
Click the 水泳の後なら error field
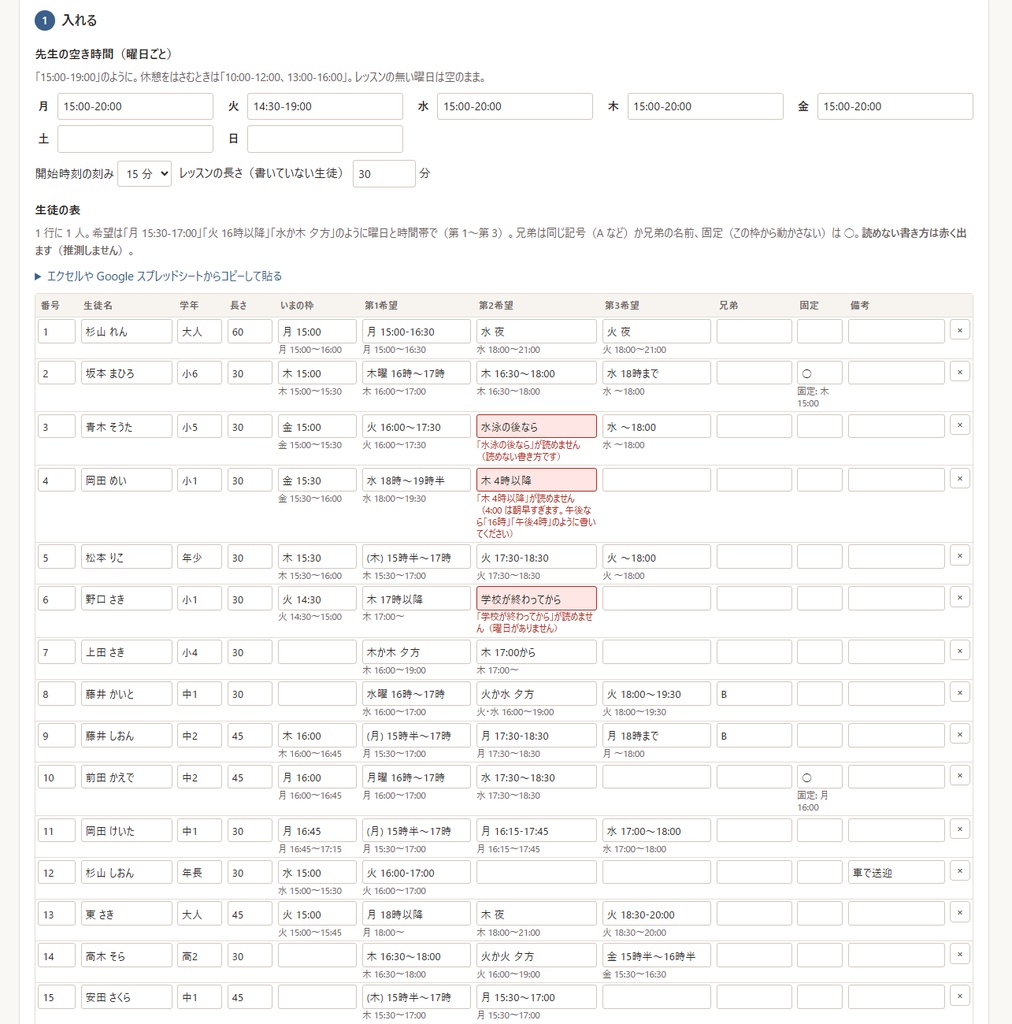(536, 426)
